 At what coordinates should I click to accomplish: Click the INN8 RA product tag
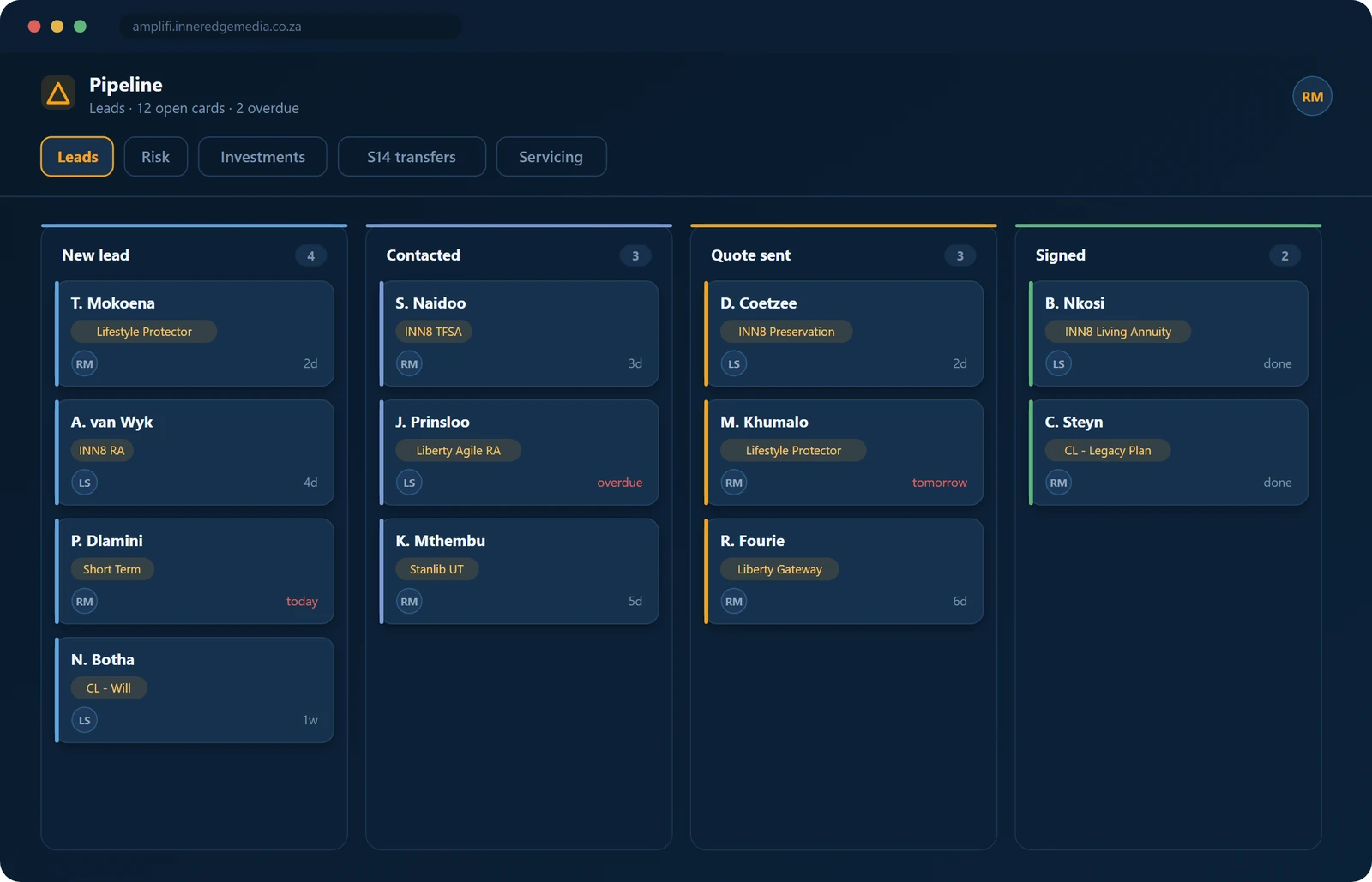tap(102, 450)
